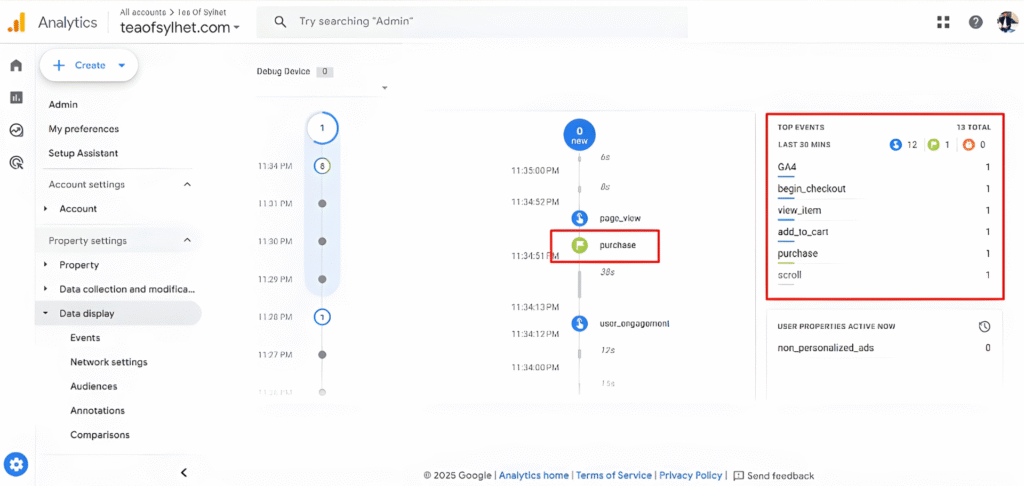Open the Home icon in left rail

coord(16,66)
